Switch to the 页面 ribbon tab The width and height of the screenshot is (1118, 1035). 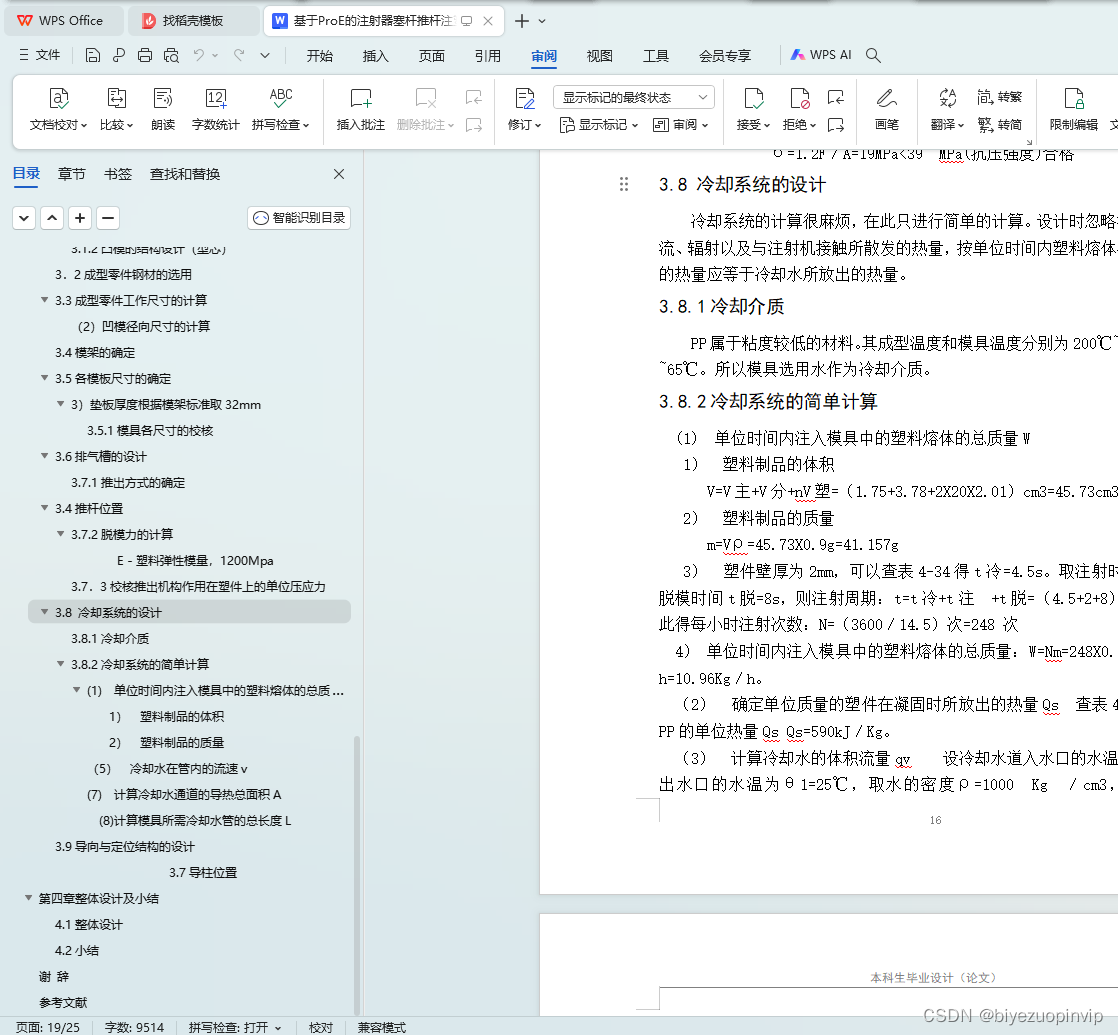431,56
